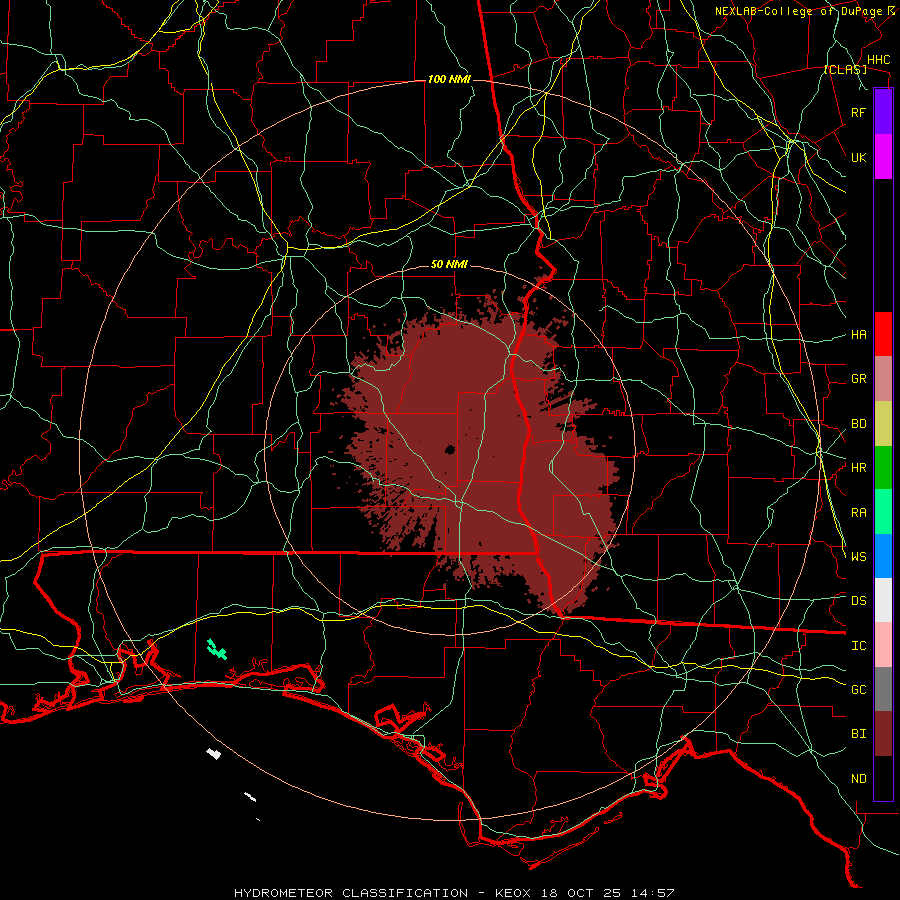Screen dimensions: 900x900
Task: Click the 50 NMI range ring label
Action: [x=449, y=265]
